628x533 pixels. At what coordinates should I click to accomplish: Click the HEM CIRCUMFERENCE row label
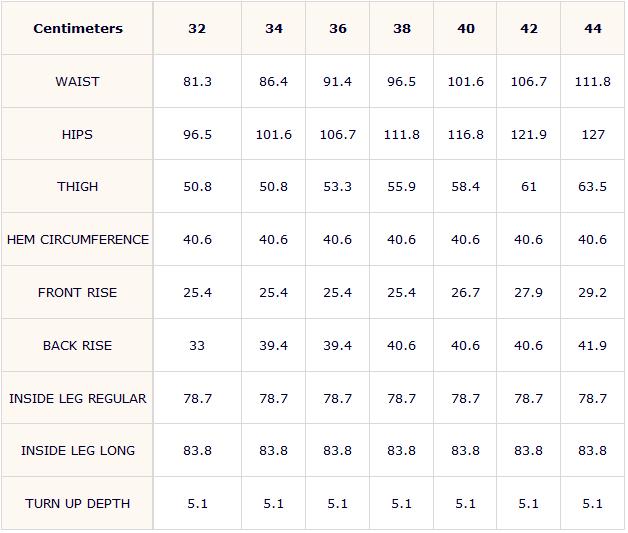[77, 239]
